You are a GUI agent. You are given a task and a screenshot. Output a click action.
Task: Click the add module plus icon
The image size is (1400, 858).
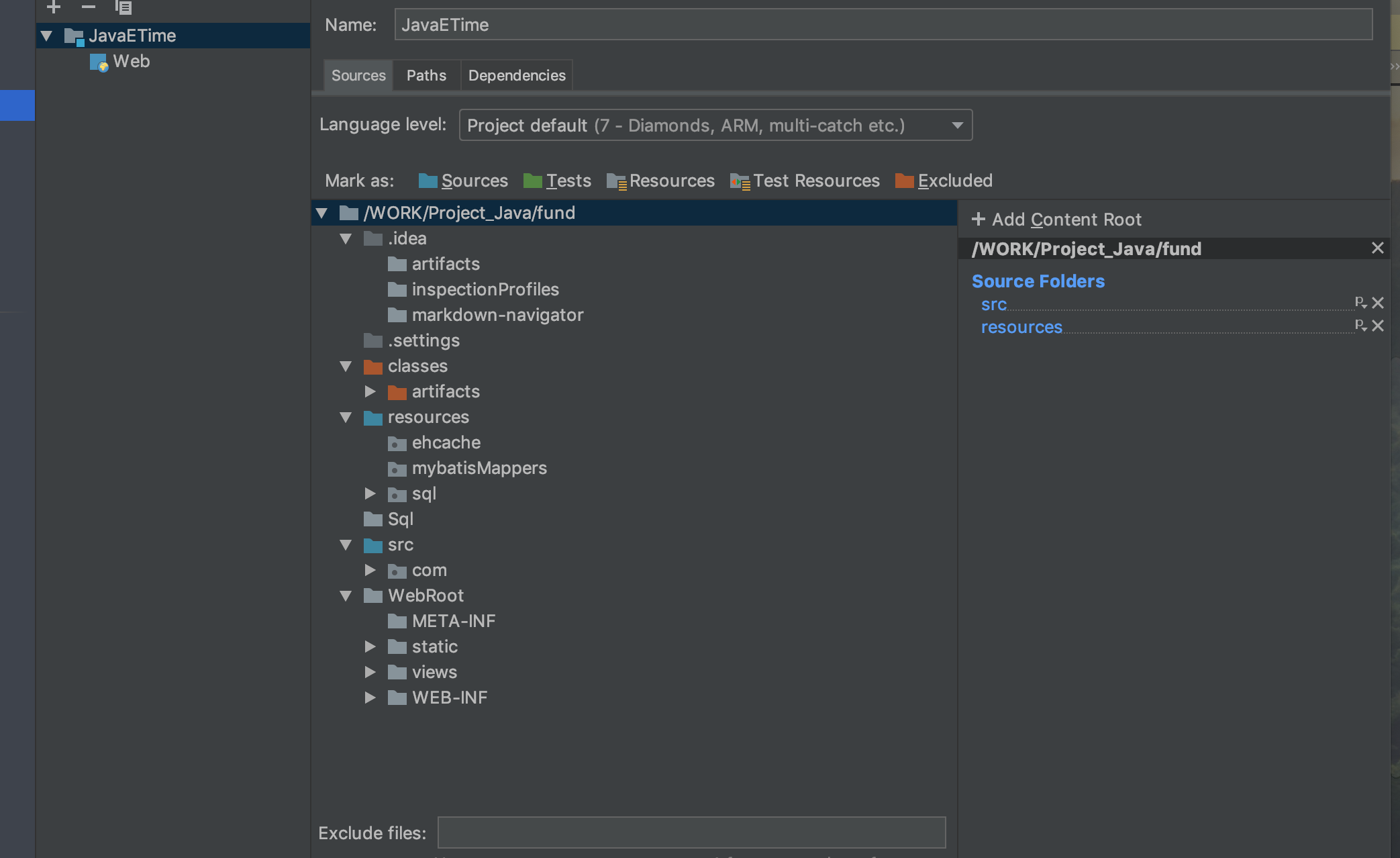tap(54, 7)
